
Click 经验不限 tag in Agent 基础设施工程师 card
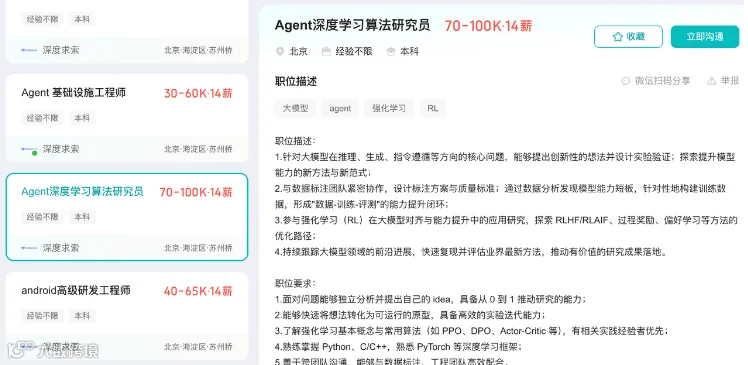42,118
